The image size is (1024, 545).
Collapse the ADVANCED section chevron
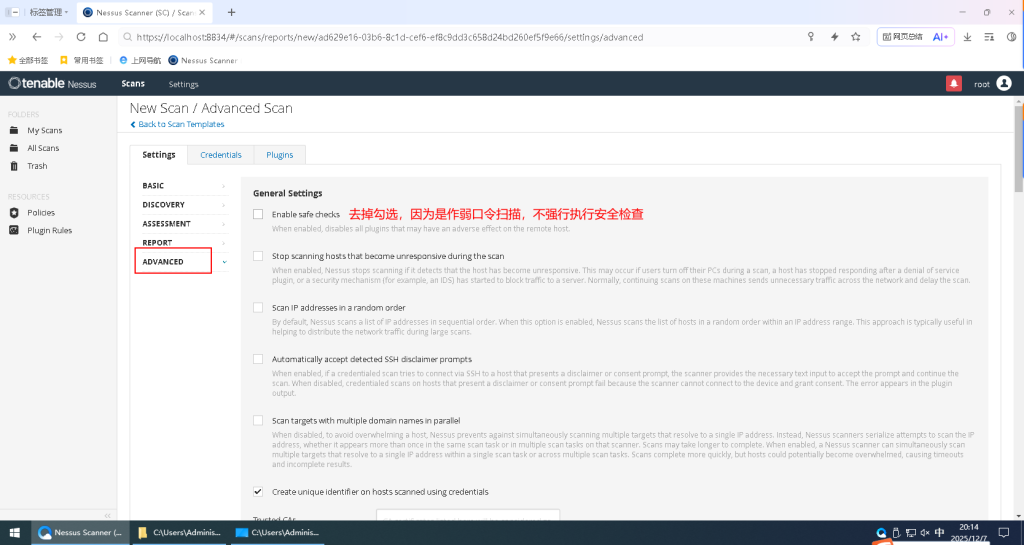[x=224, y=262]
